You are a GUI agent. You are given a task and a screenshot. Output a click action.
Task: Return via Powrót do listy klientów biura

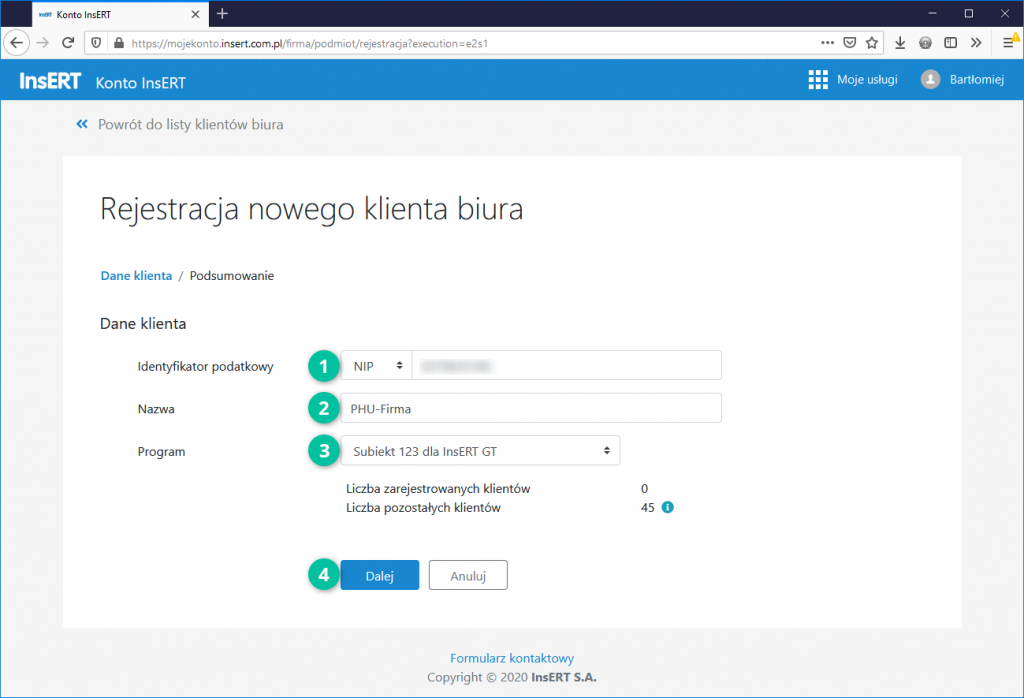click(191, 124)
